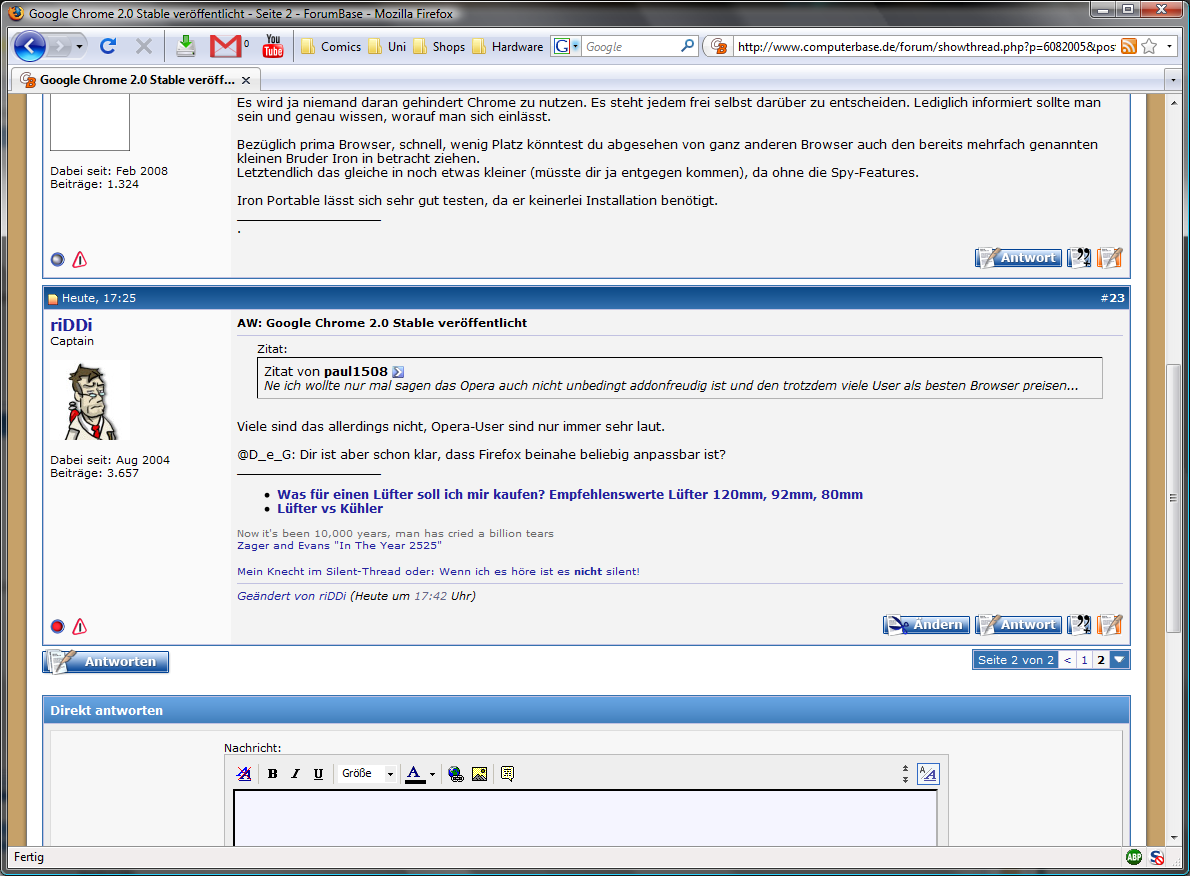Toggle the bookmark star in address bar

[1149, 46]
